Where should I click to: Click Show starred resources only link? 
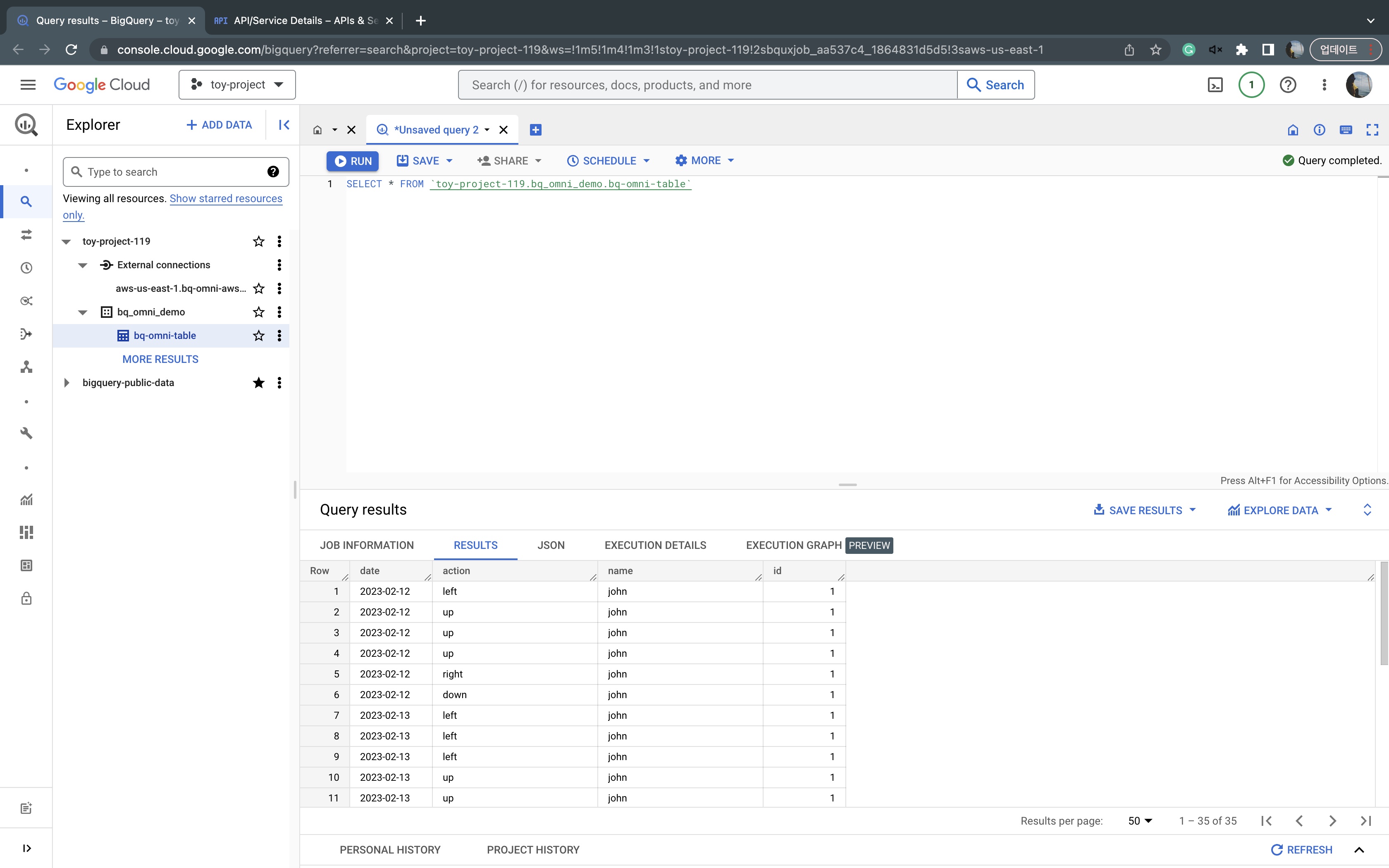point(226,199)
